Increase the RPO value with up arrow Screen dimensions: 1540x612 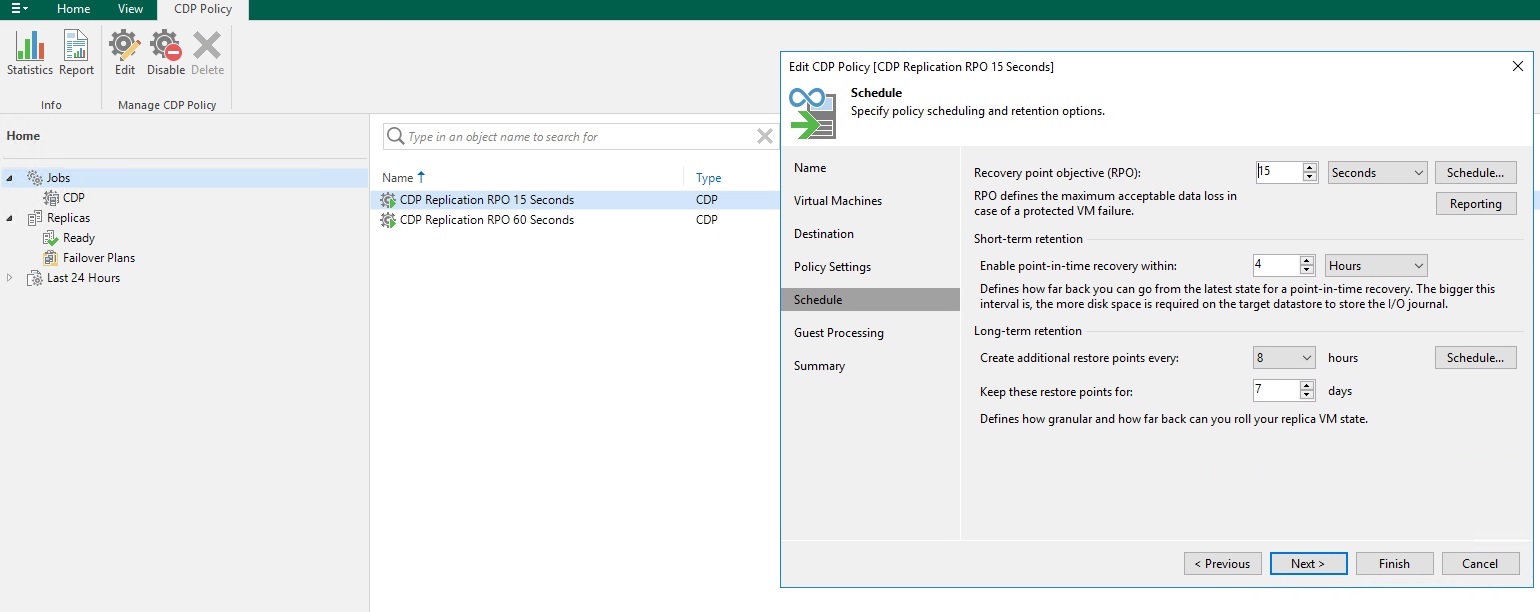coord(1310,168)
